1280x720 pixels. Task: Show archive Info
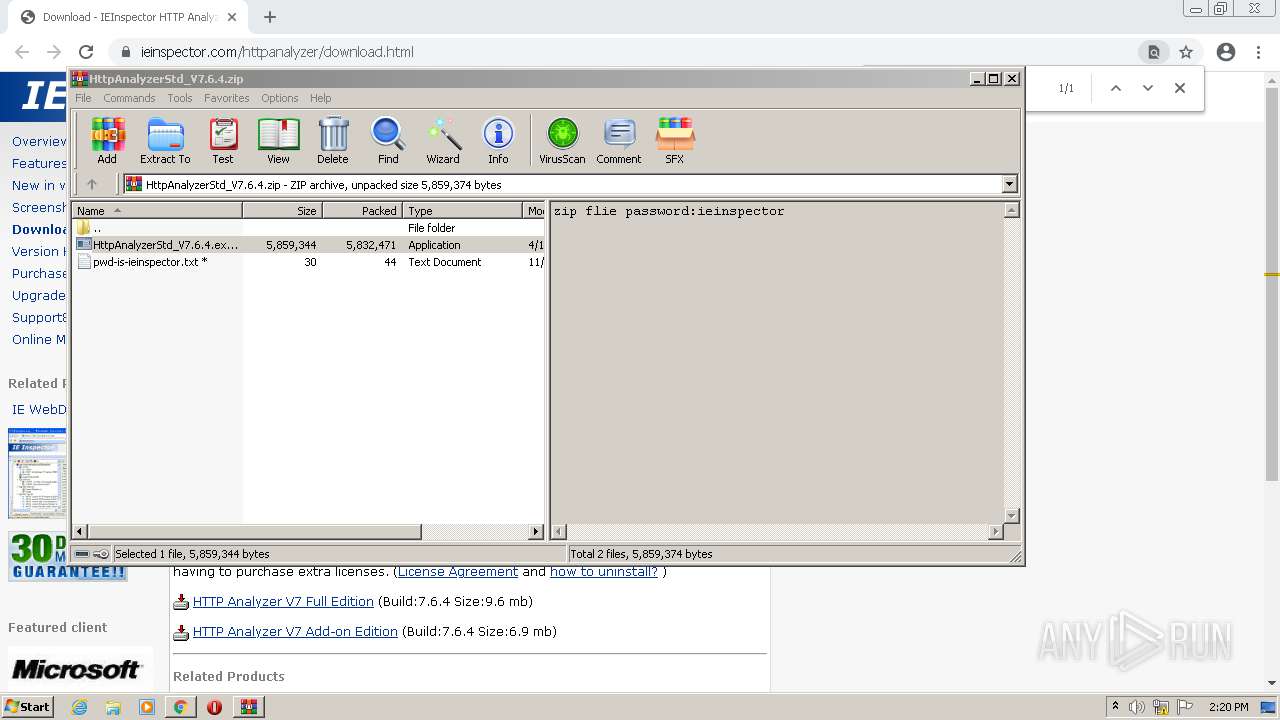tap(498, 141)
